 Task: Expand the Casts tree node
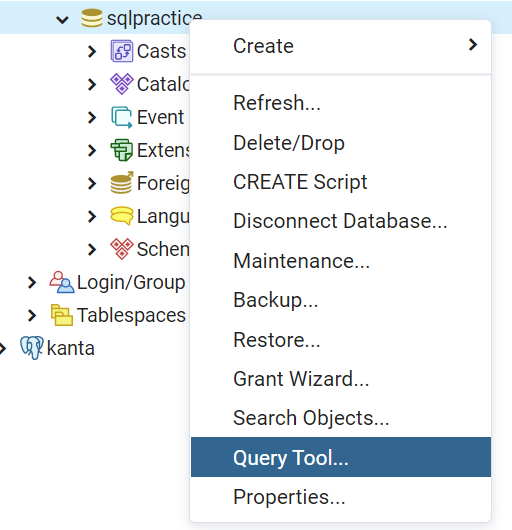point(92,51)
